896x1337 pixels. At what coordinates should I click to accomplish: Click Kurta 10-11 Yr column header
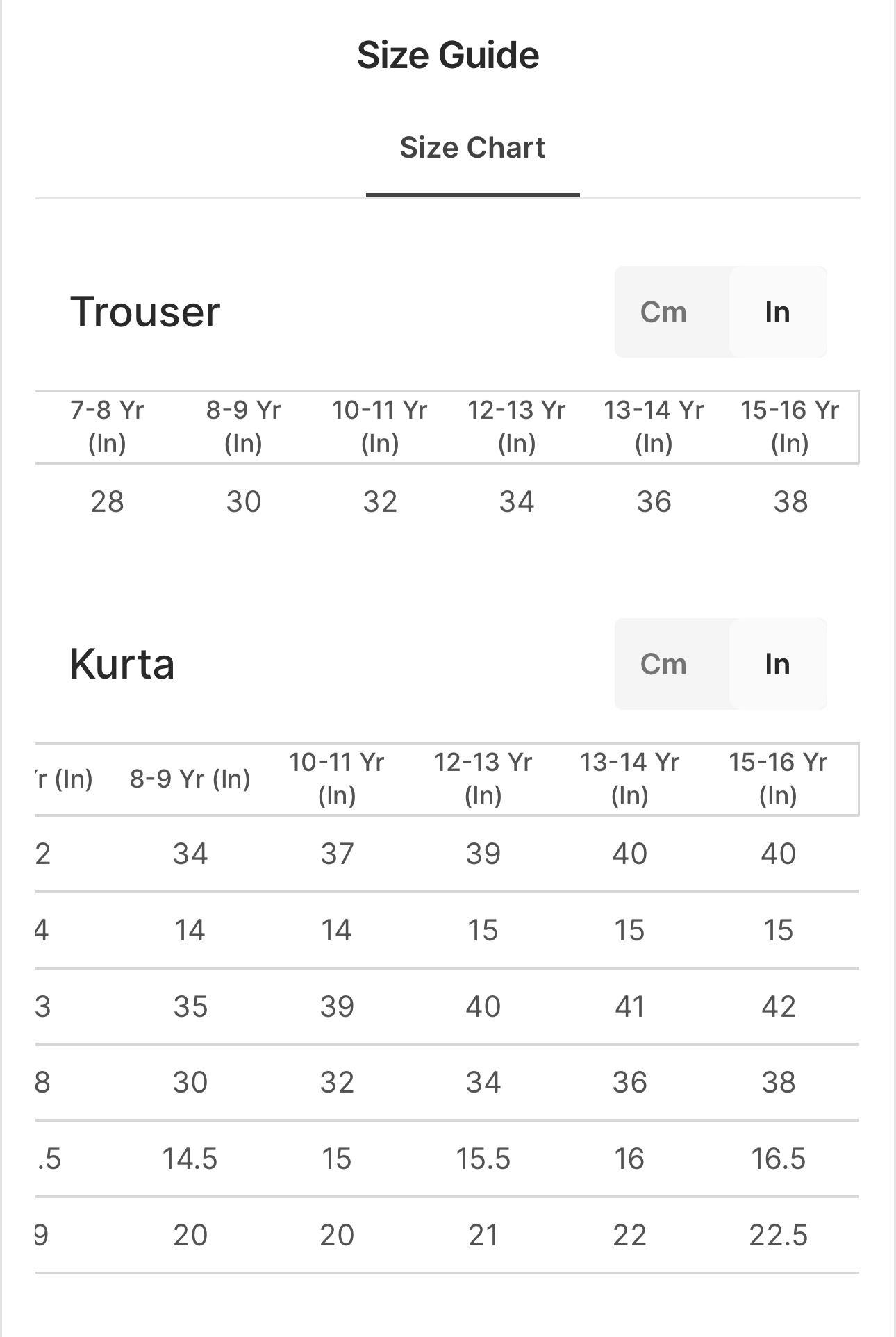[337, 779]
